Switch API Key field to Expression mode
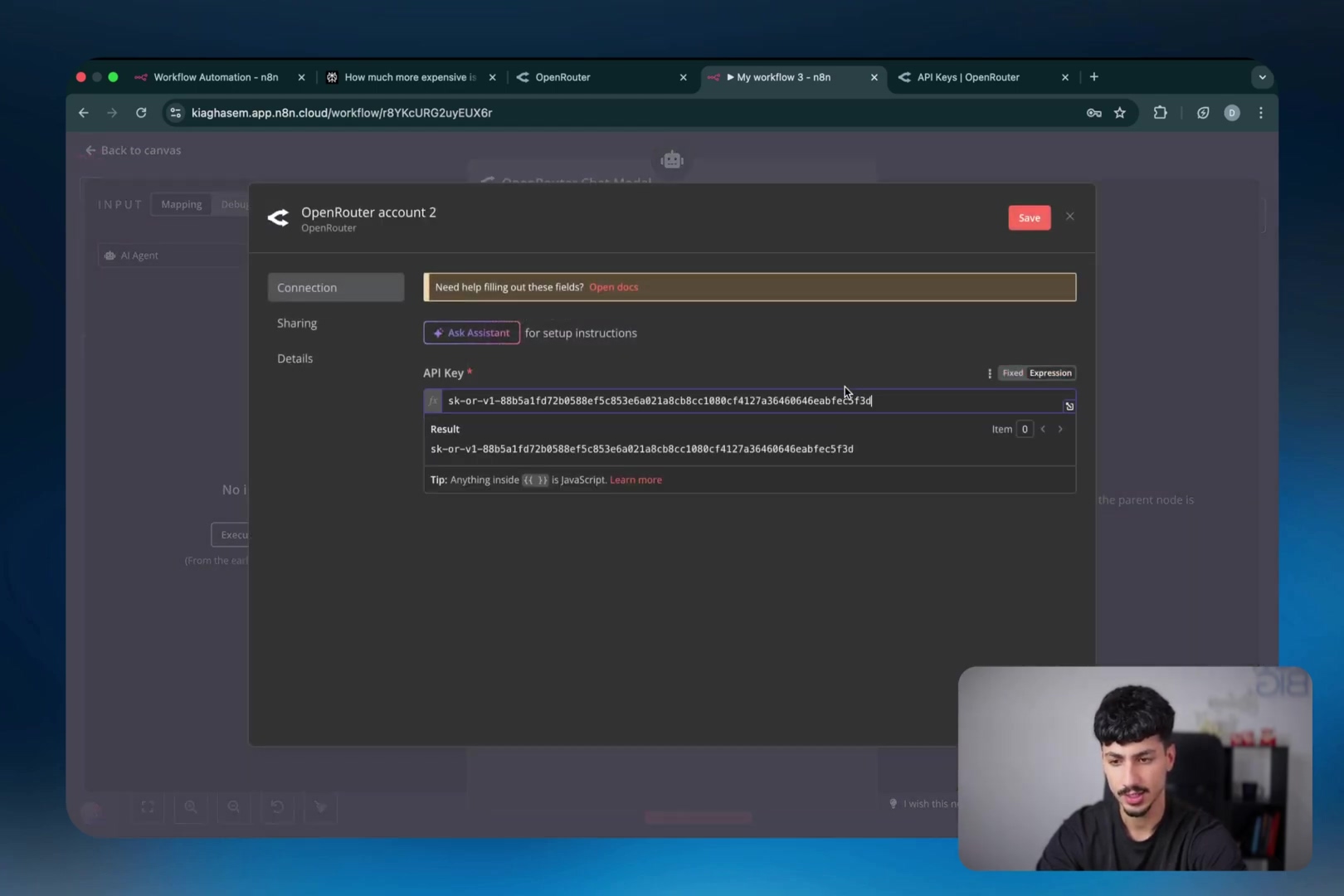The width and height of the screenshot is (1344, 896). 1050,373
